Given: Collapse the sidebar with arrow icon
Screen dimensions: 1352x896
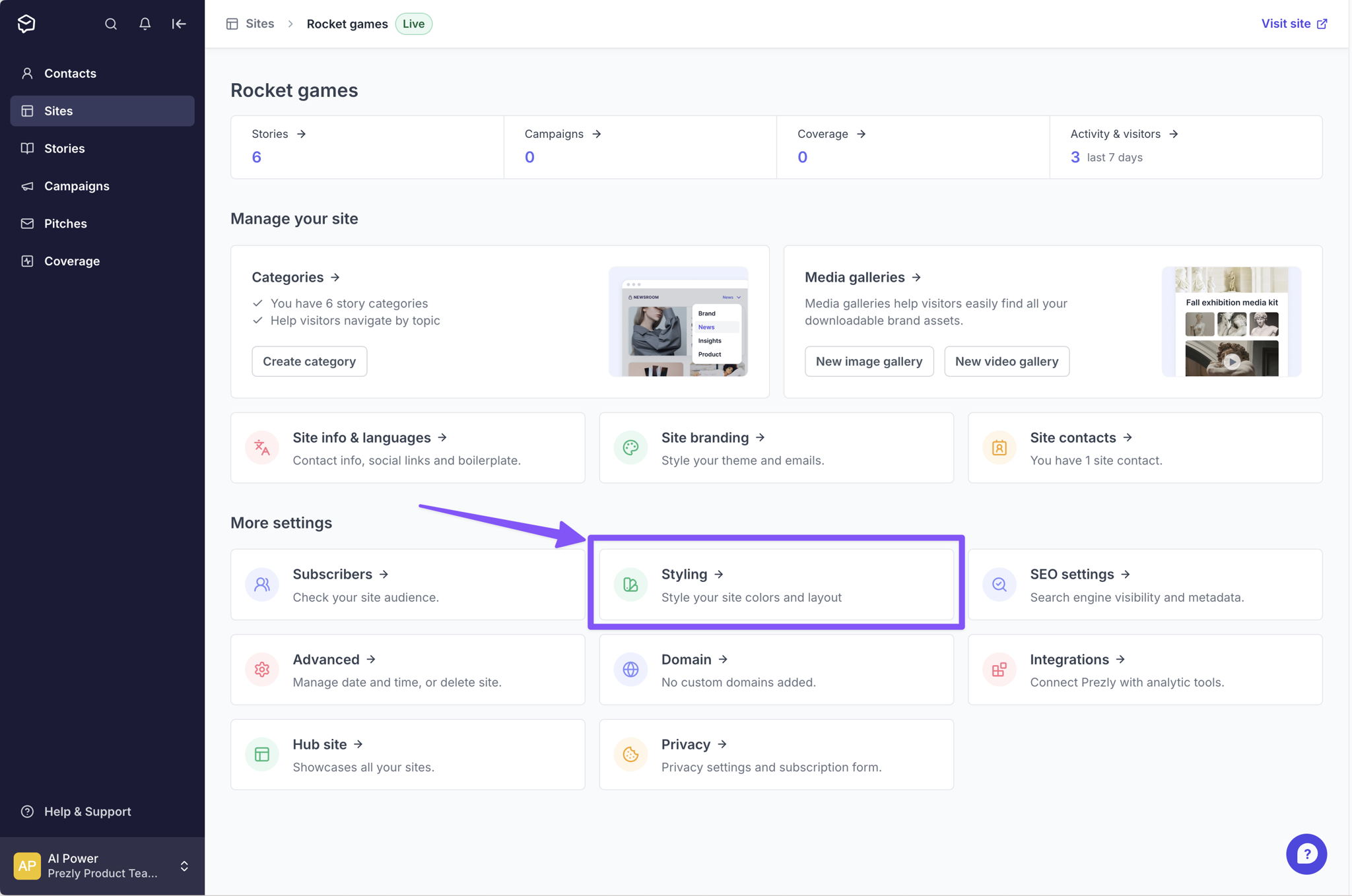Looking at the screenshot, I should pyautogui.click(x=179, y=24).
